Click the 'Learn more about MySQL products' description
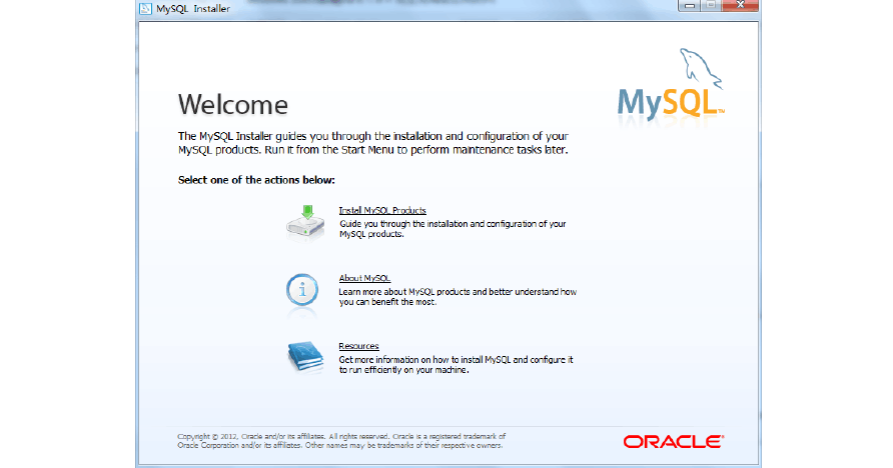Viewport: 893px width, 468px height. pyautogui.click(x=458, y=297)
